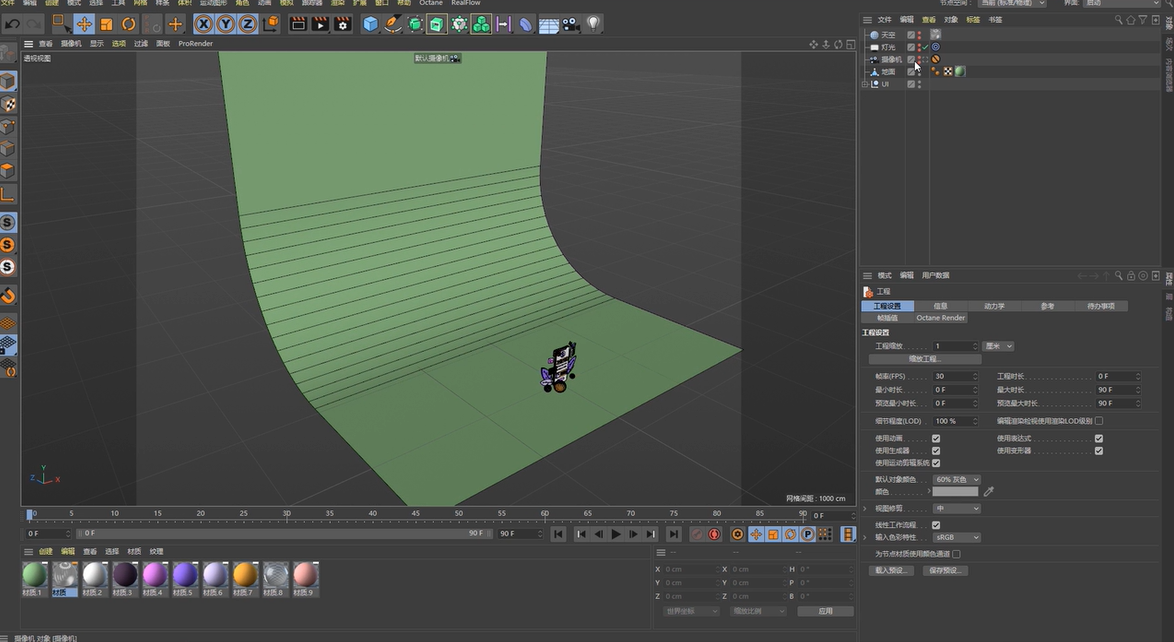Click the Autokeying timeline button
The height and width of the screenshot is (642, 1174).
(714, 534)
